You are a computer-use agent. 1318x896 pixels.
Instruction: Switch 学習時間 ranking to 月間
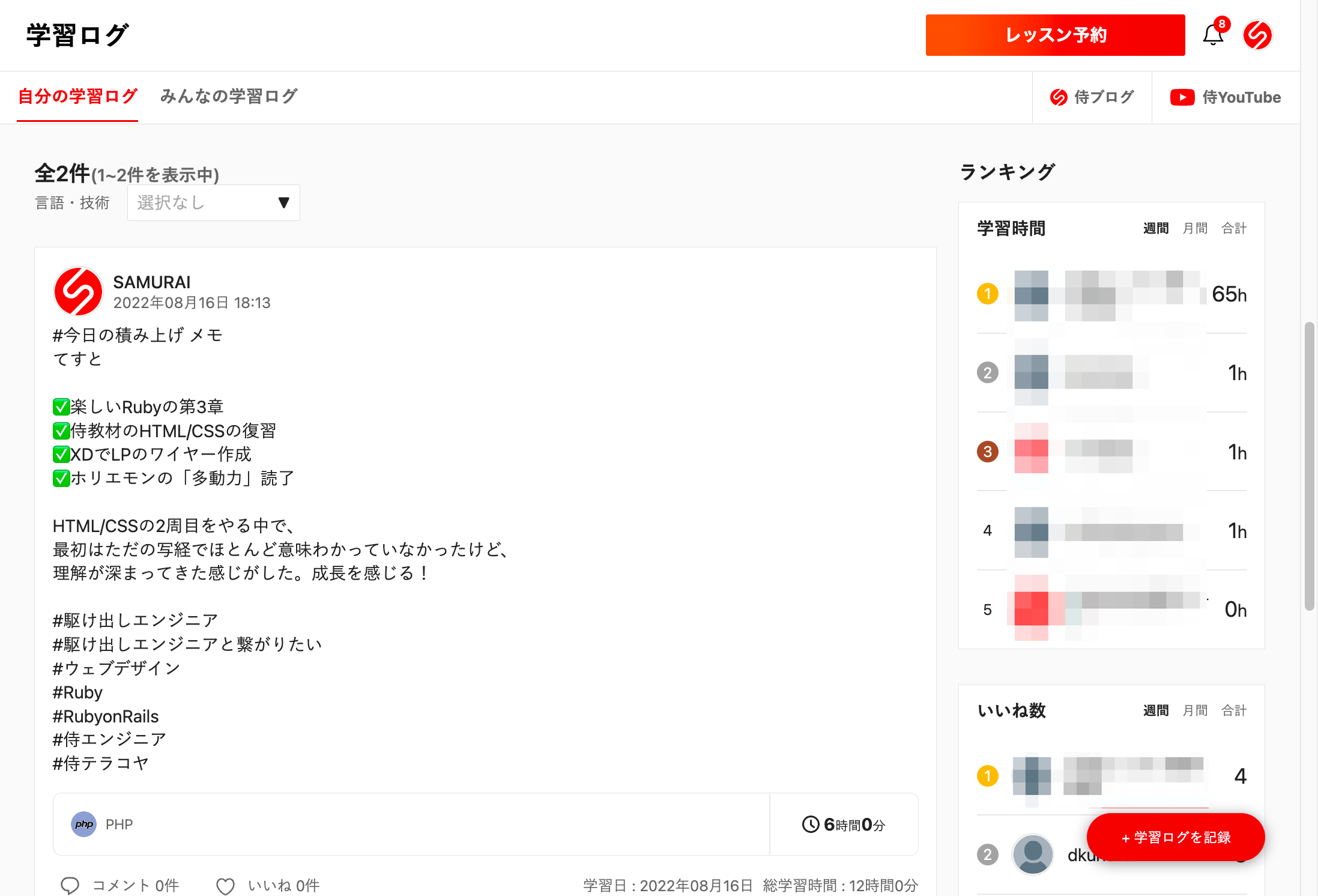point(1194,228)
